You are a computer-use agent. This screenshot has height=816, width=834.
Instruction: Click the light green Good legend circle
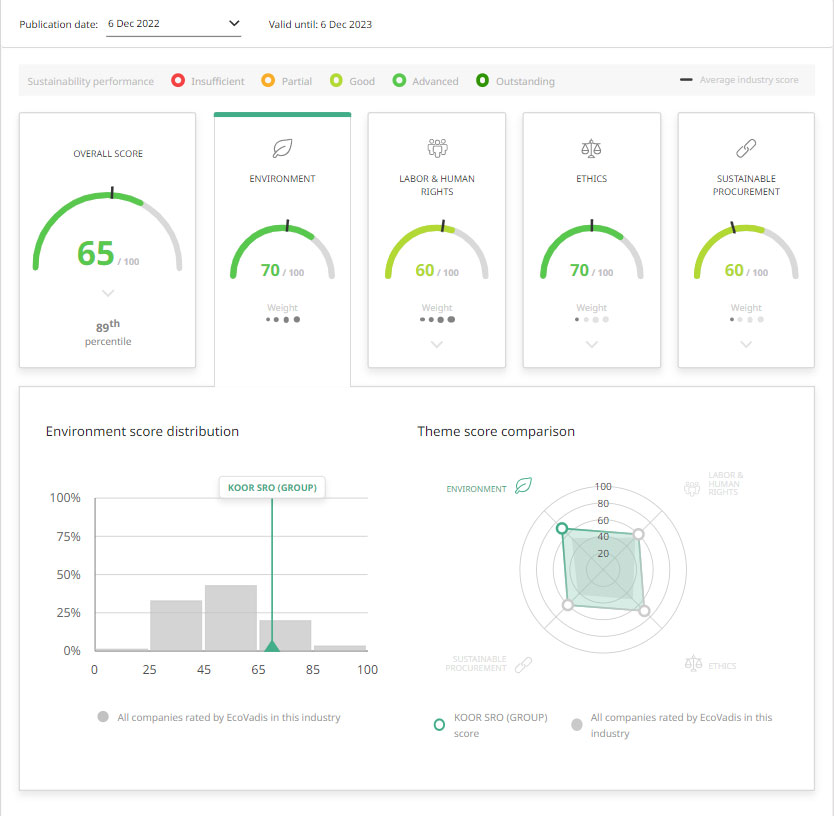[x=336, y=80]
